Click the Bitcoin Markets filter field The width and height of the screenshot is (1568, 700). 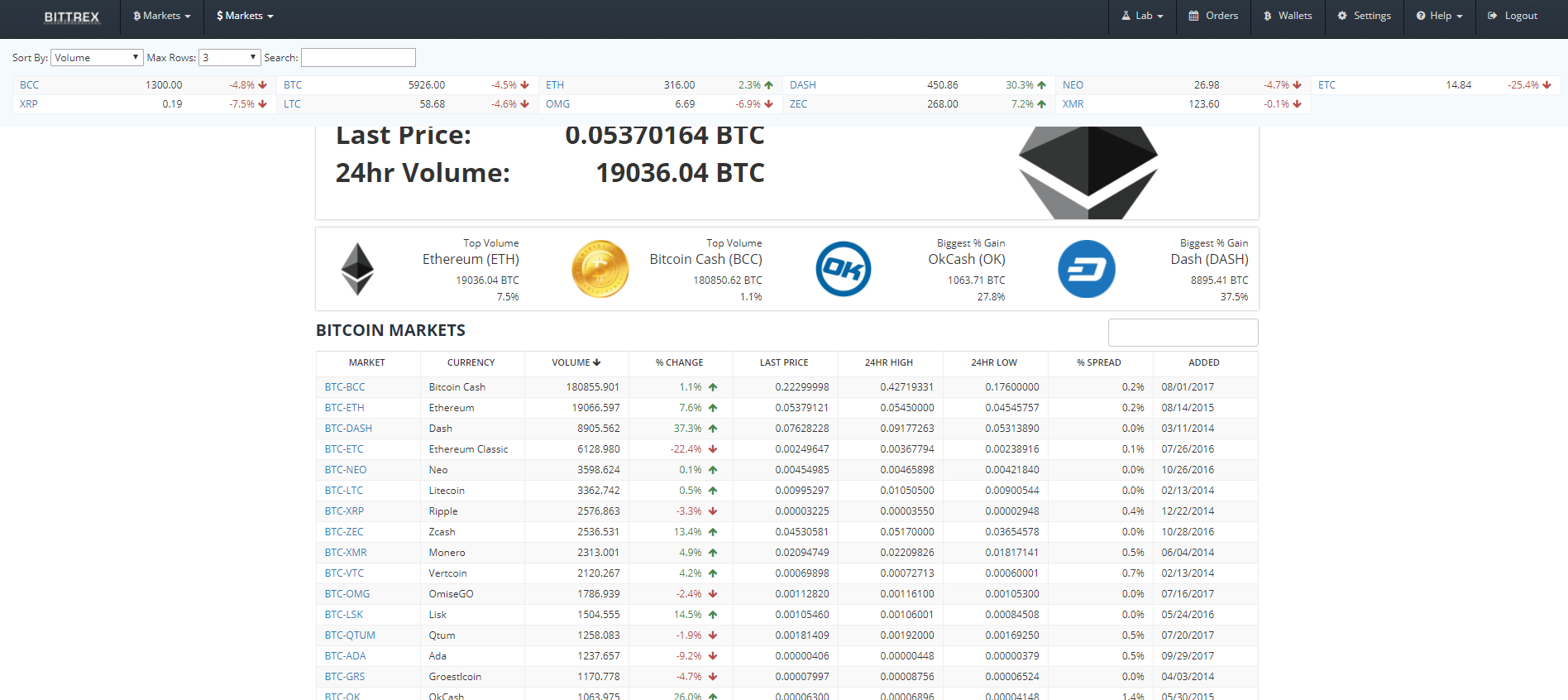[1183, 333]
